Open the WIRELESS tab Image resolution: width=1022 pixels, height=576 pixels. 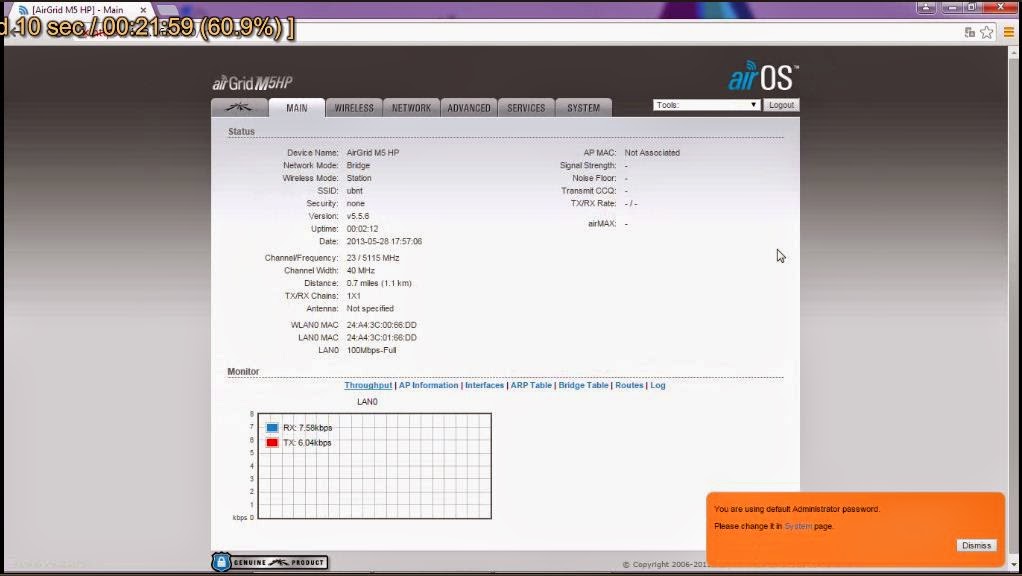pos(354,108)
